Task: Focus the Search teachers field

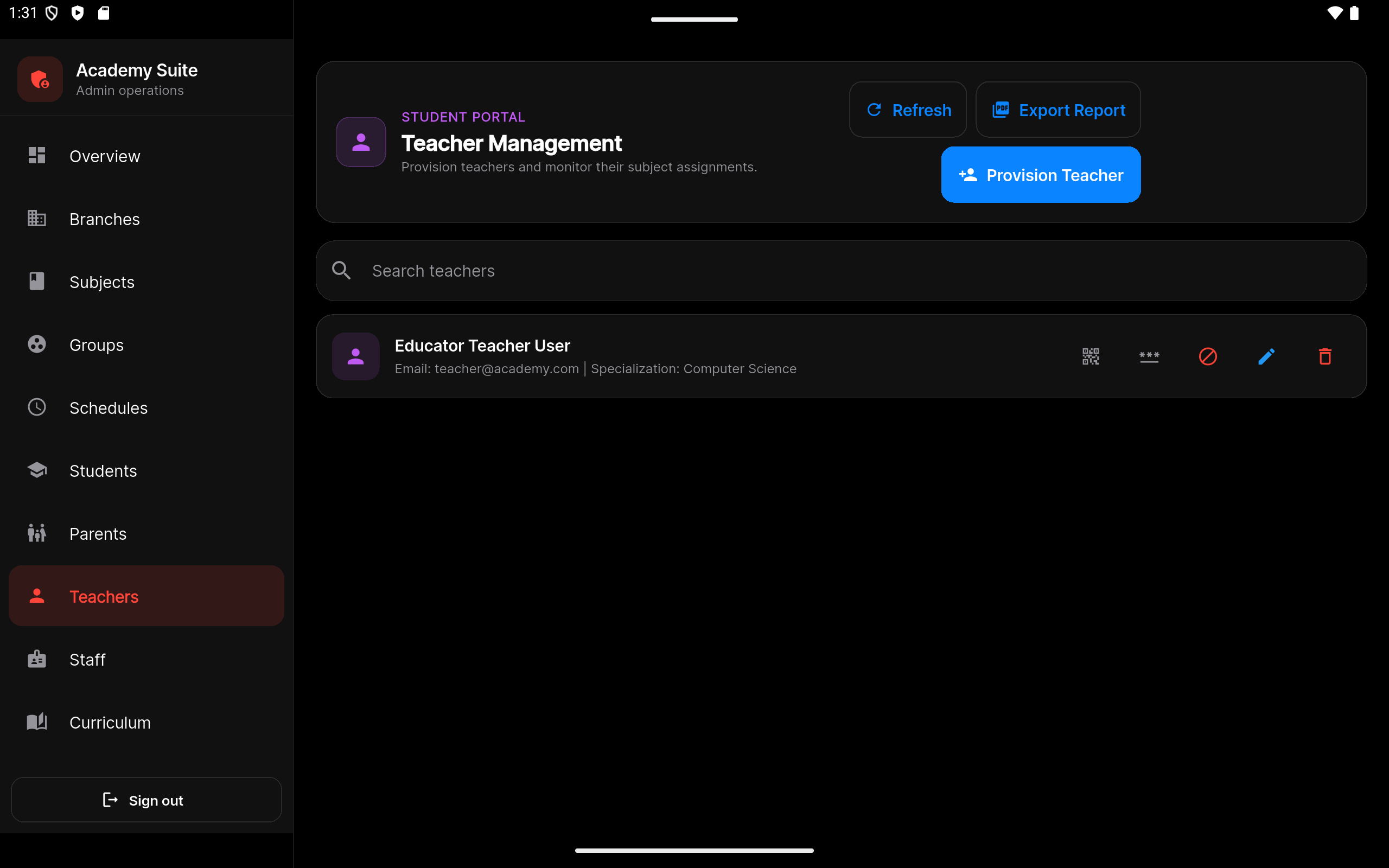Action: (x=841, y=270)
